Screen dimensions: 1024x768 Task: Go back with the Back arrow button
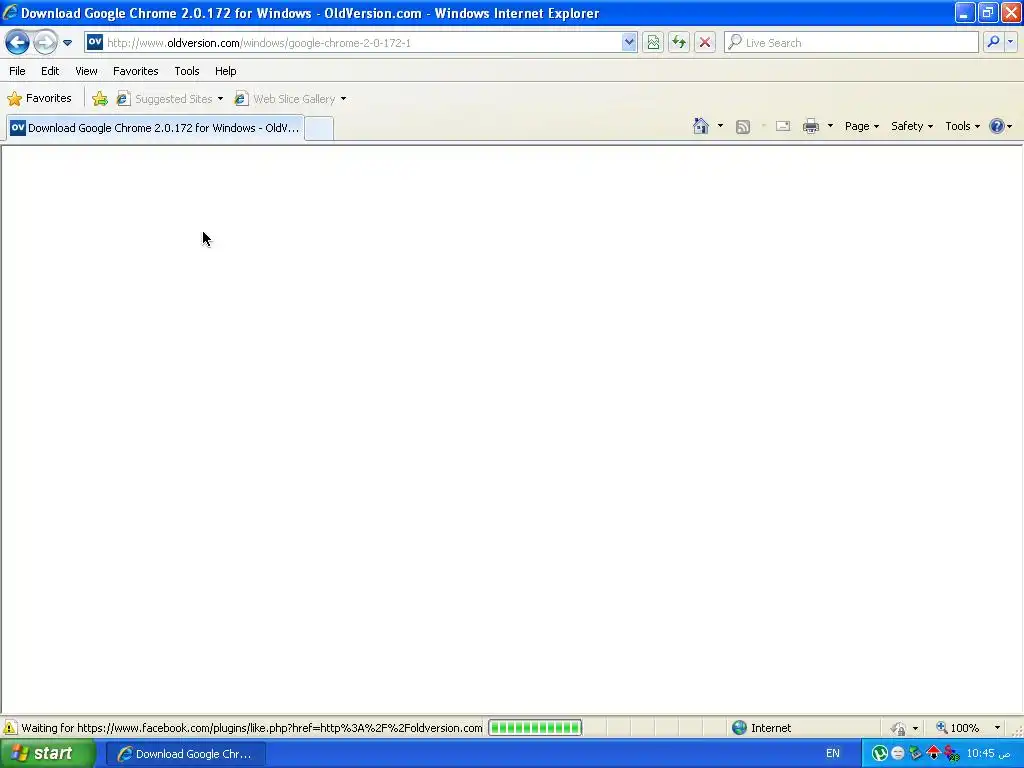17,42
